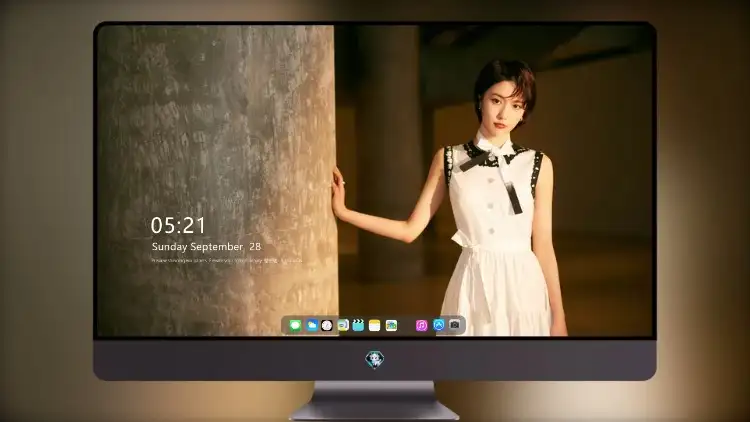The width and height of the screenshot is (750, 422).
Task: Open the yellow Notes app in dock
Action: coord(375,326)
